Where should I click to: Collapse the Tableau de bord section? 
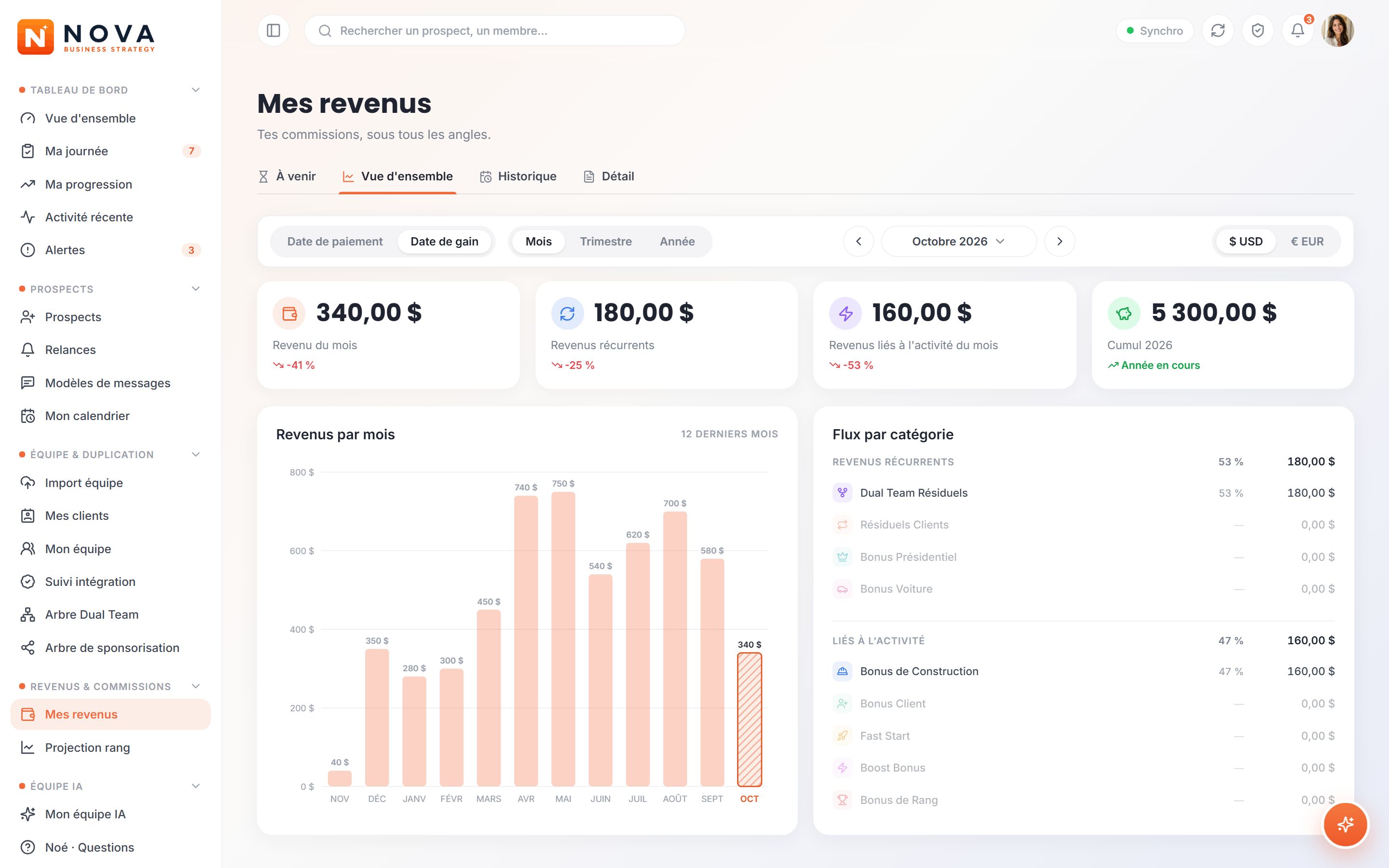point(196,90)
